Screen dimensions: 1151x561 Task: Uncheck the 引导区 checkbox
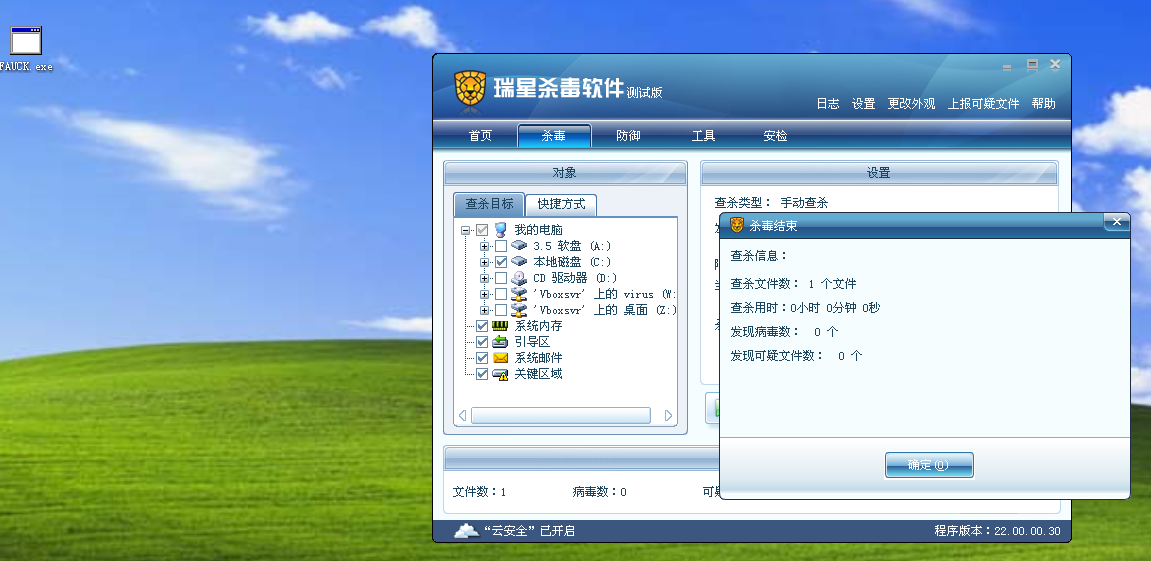482,342
